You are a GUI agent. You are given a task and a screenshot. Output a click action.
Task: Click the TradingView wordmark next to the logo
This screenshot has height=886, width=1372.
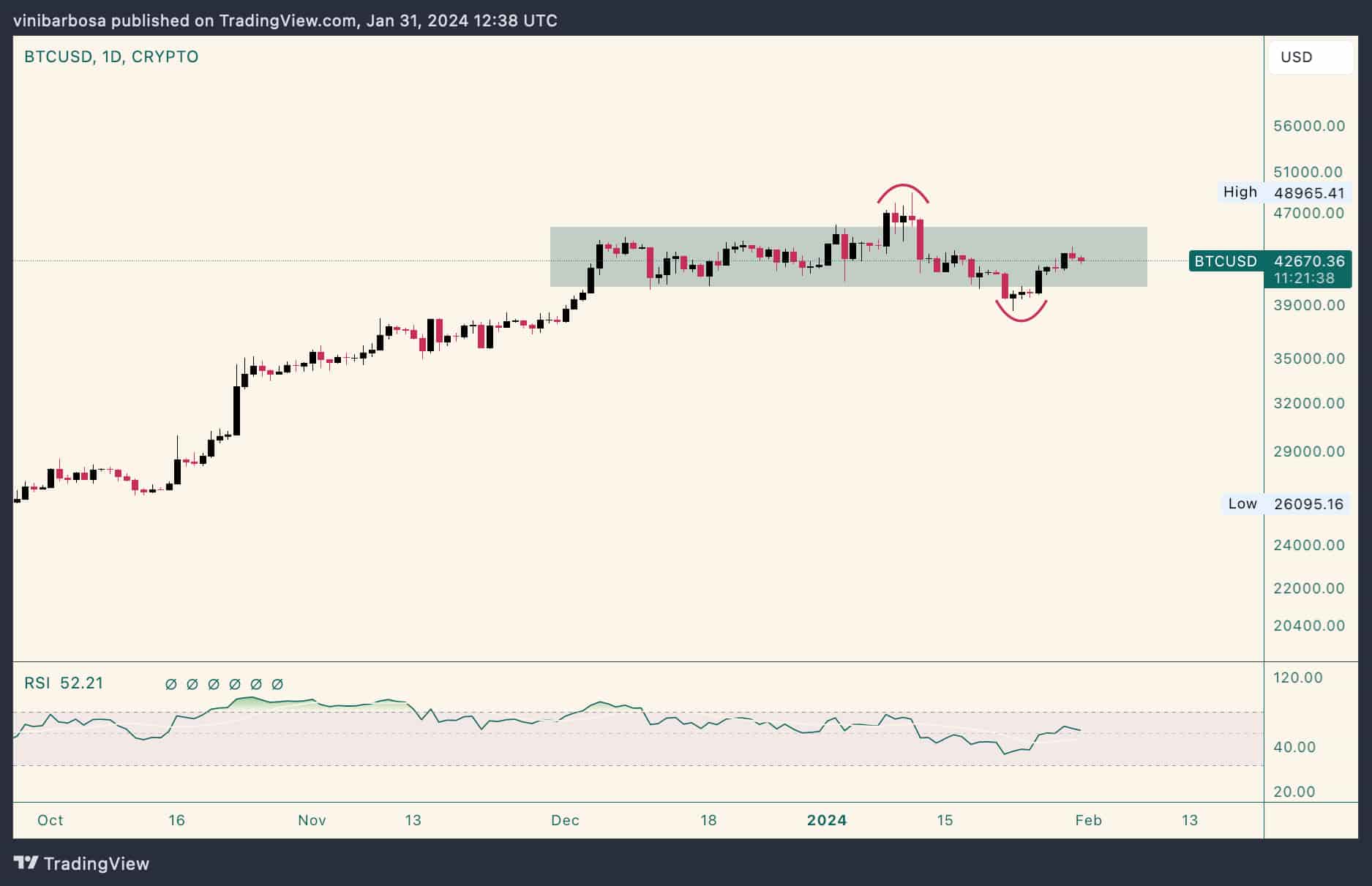pyautogui.click(x=98, y=863)
